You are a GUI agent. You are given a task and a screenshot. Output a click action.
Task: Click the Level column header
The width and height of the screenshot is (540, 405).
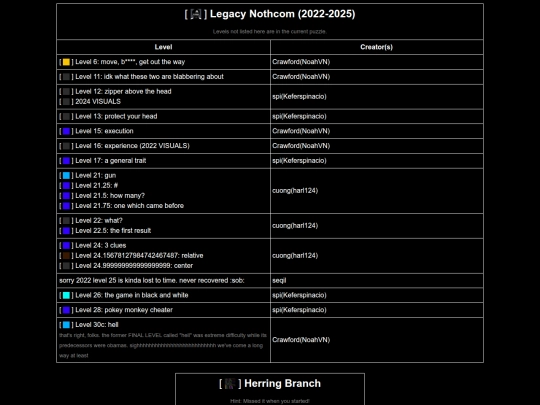pos(163,47)
